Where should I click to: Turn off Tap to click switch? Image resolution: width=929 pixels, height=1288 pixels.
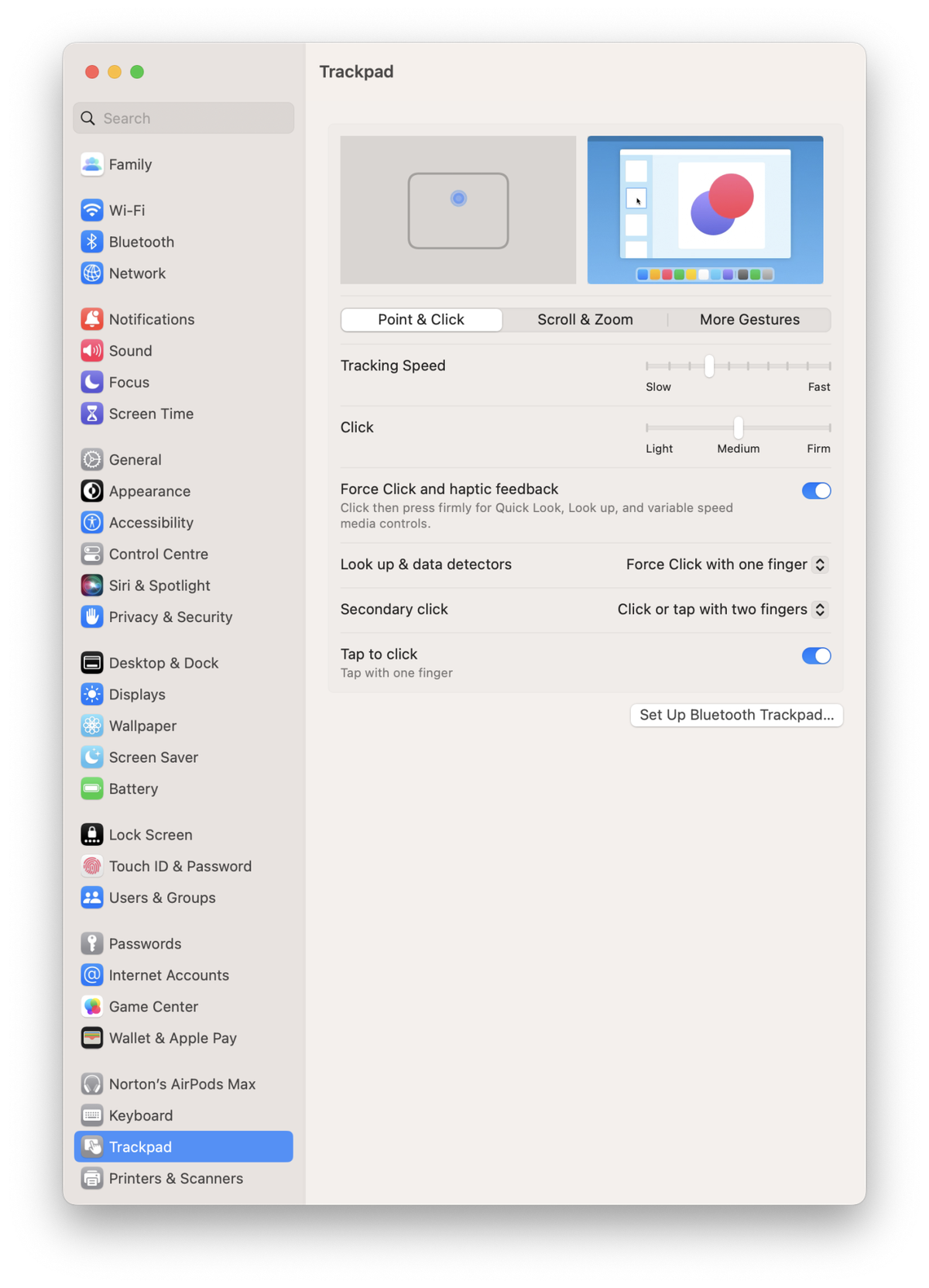click(816, 656)
